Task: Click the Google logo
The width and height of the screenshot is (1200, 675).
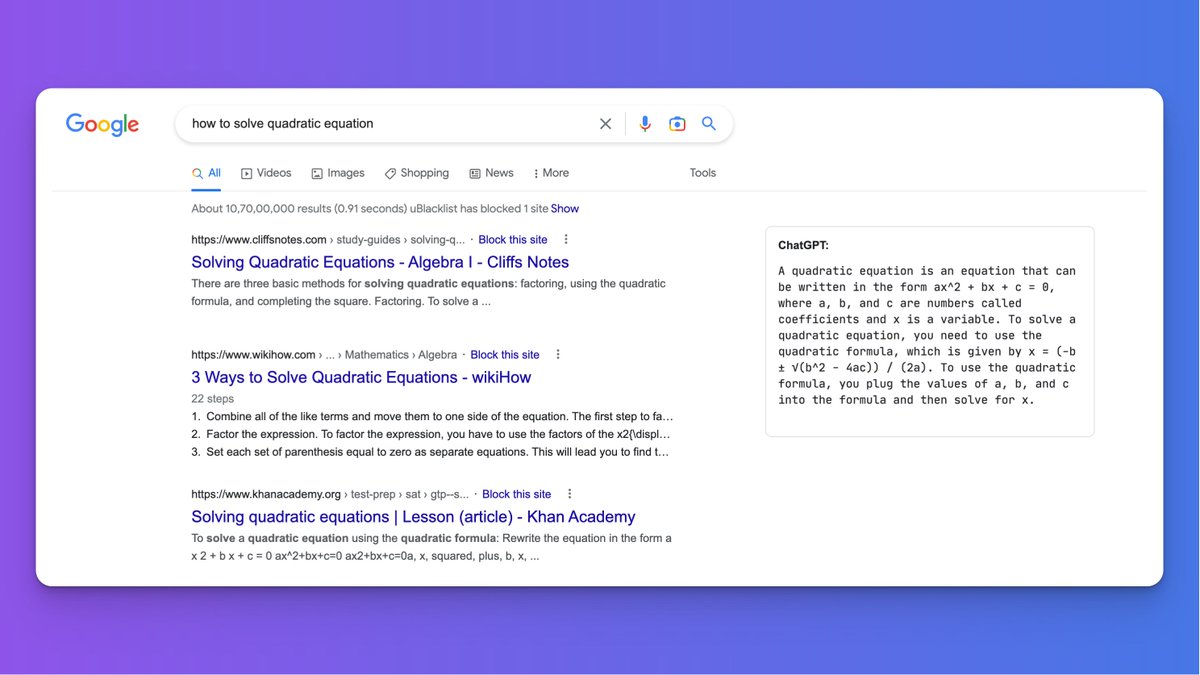Action: click(102, 124)
